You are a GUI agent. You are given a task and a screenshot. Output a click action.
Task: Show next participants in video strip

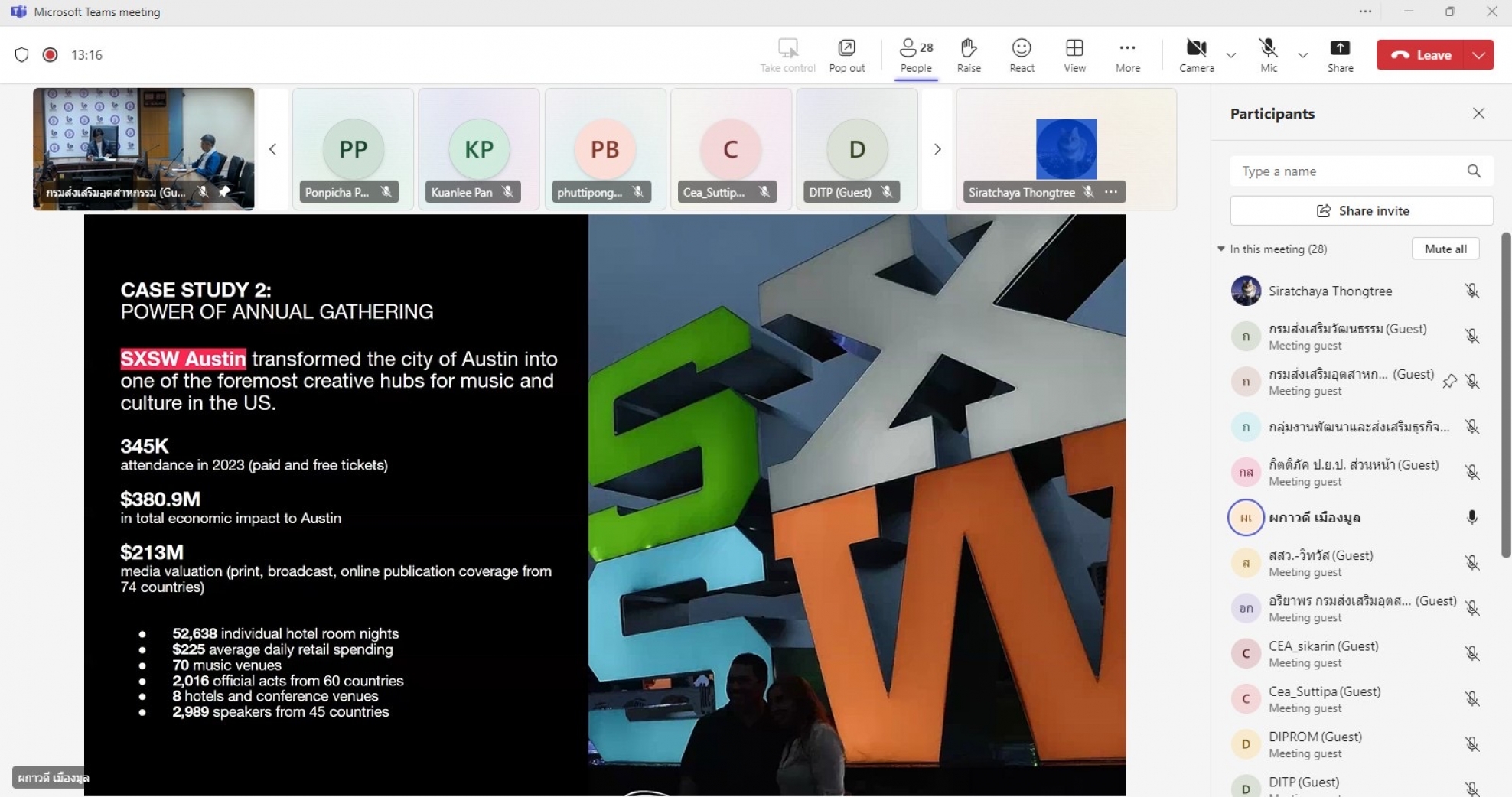(937, 149)
